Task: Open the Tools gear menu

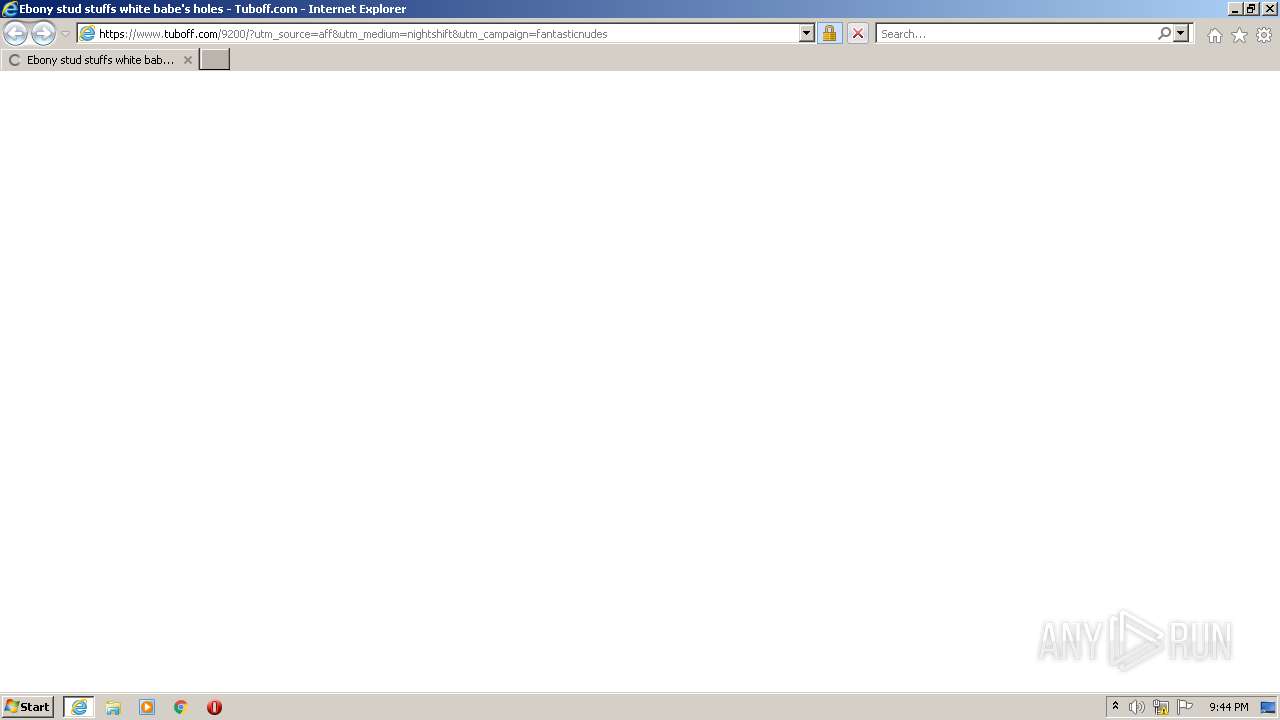Action: 1264,35
